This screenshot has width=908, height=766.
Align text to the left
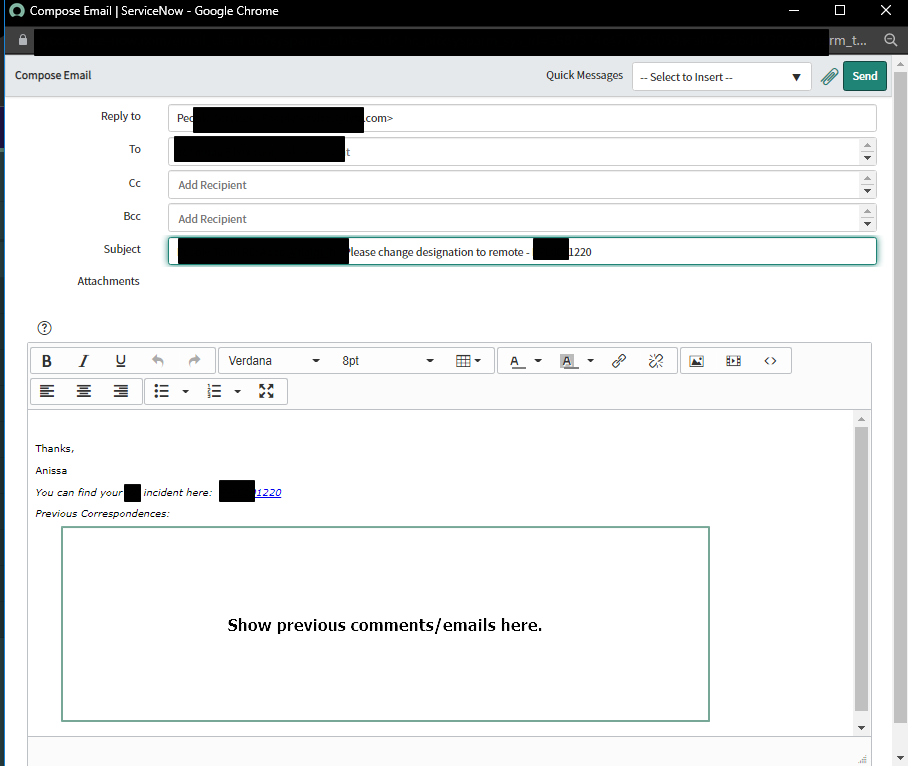pyautogui.click(x=47, y=391)
